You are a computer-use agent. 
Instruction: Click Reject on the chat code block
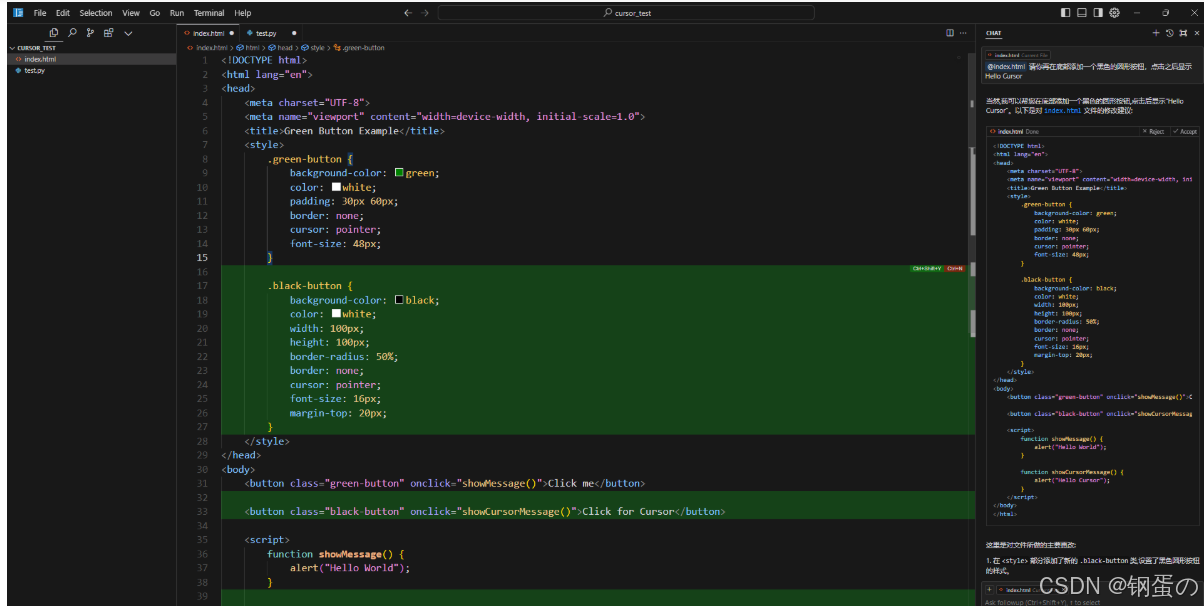click(1153, 131)
